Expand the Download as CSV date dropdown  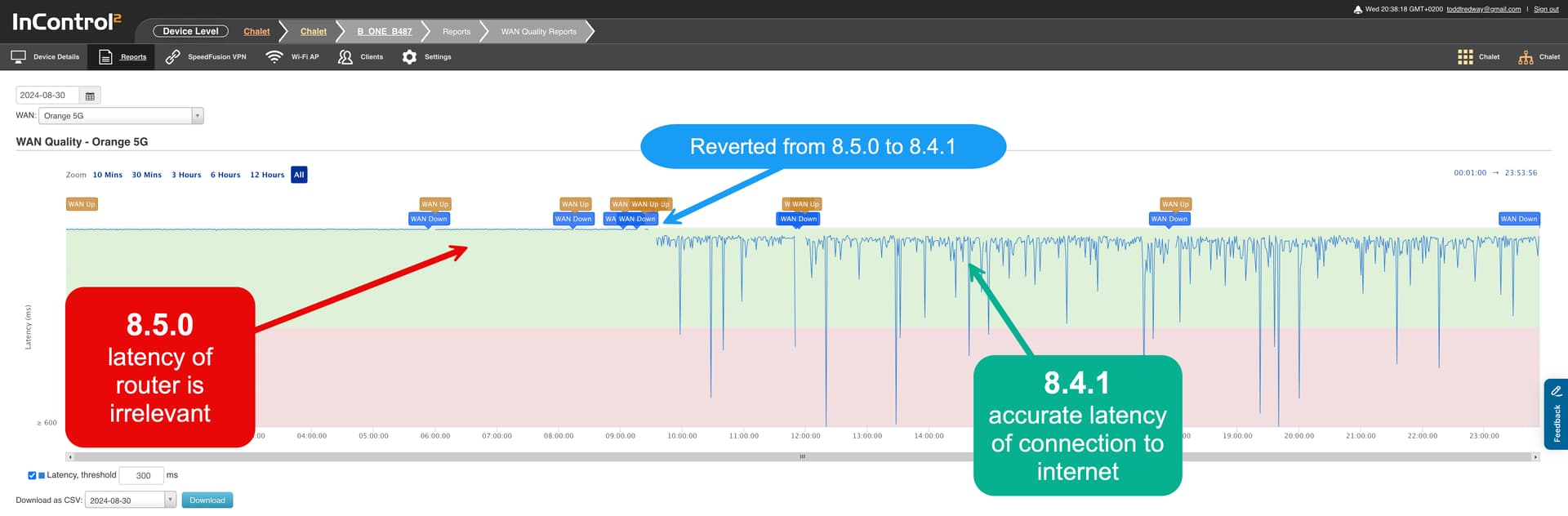click(x=170, y=500)
